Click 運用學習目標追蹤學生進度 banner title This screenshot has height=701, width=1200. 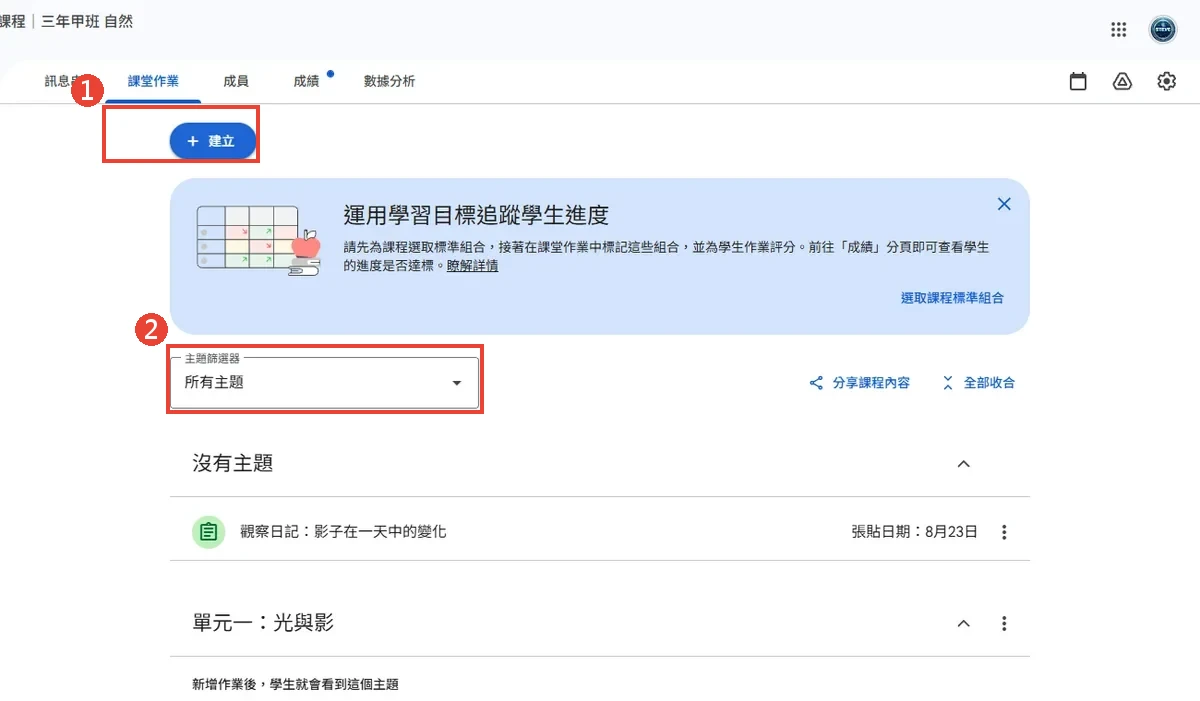tap(476, 215)
